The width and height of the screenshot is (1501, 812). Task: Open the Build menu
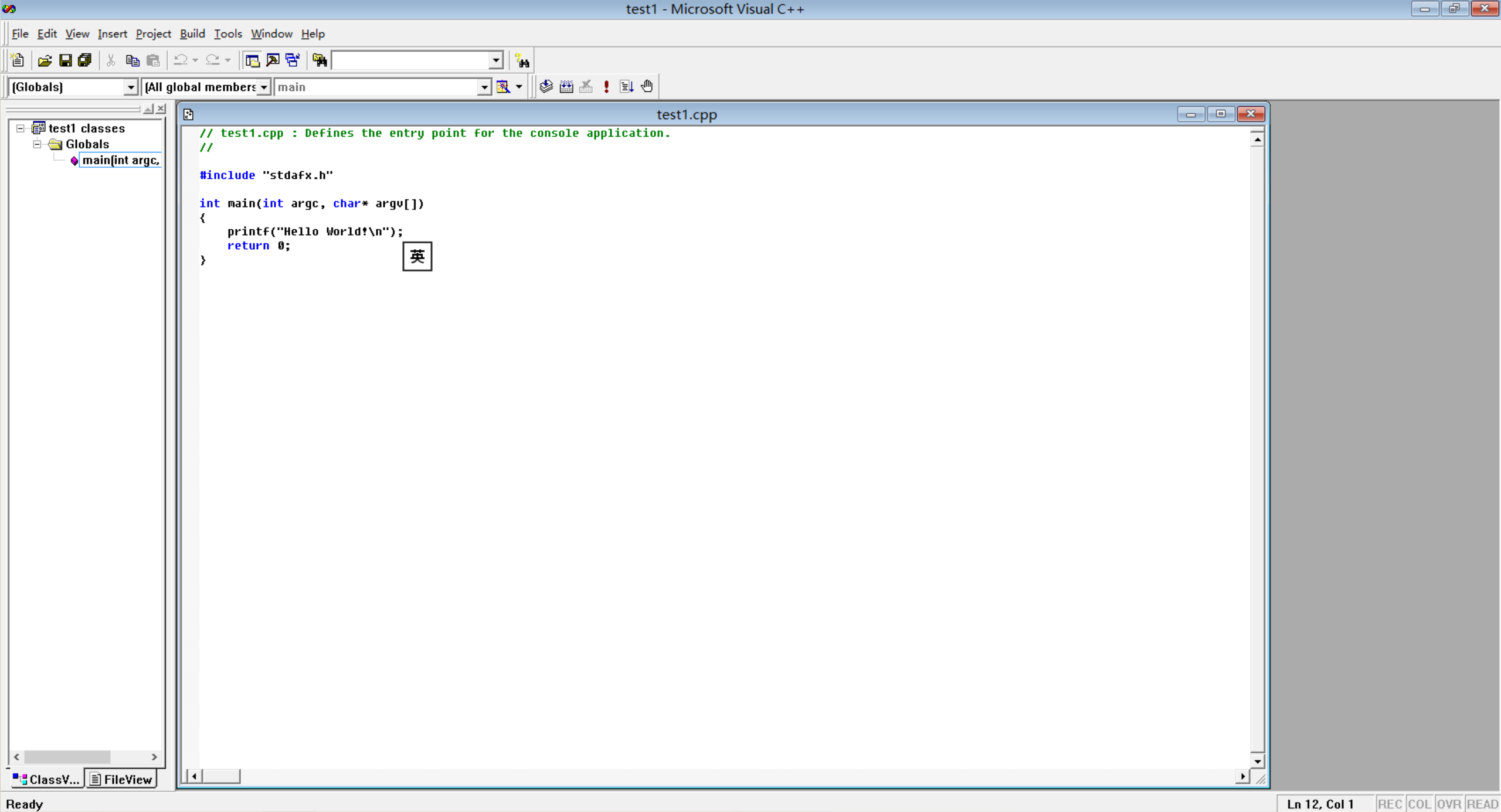click(x=192, y=34)
